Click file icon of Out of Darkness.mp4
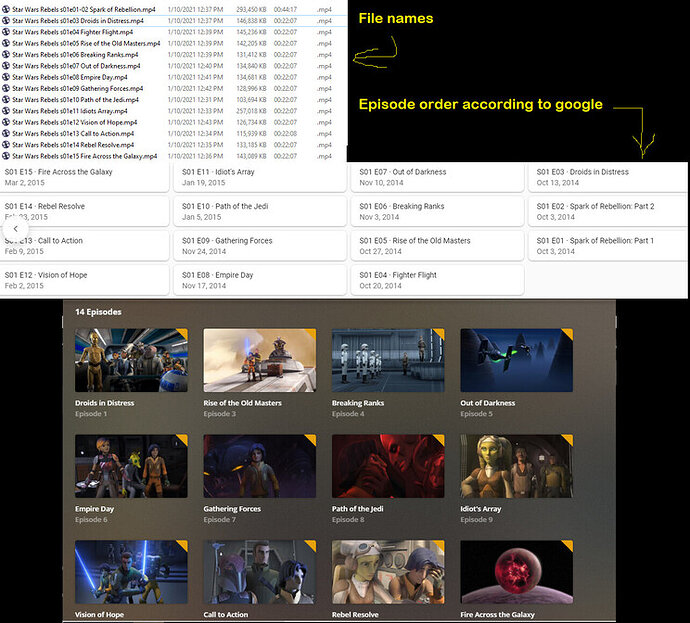 (x=6, y=66)
